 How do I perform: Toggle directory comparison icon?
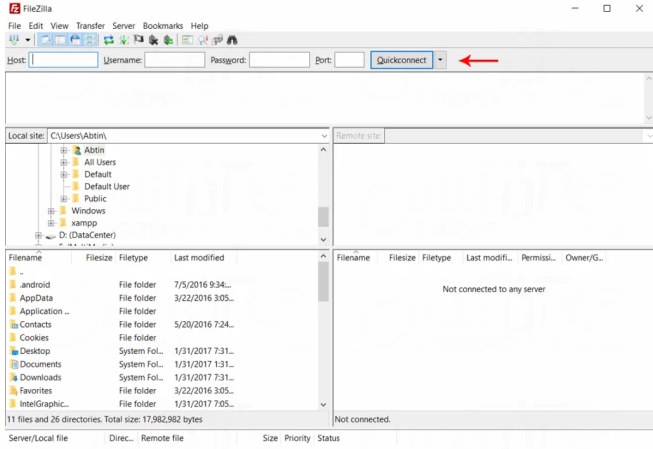(203, 40)
